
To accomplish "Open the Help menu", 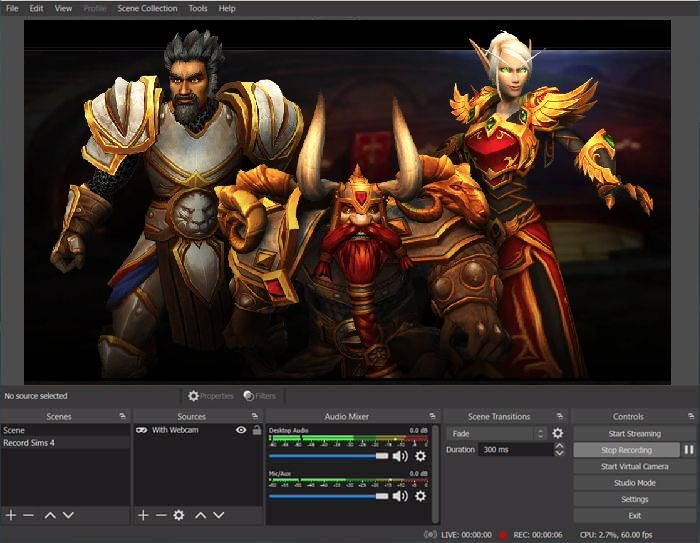I will [x=227, y=8].
